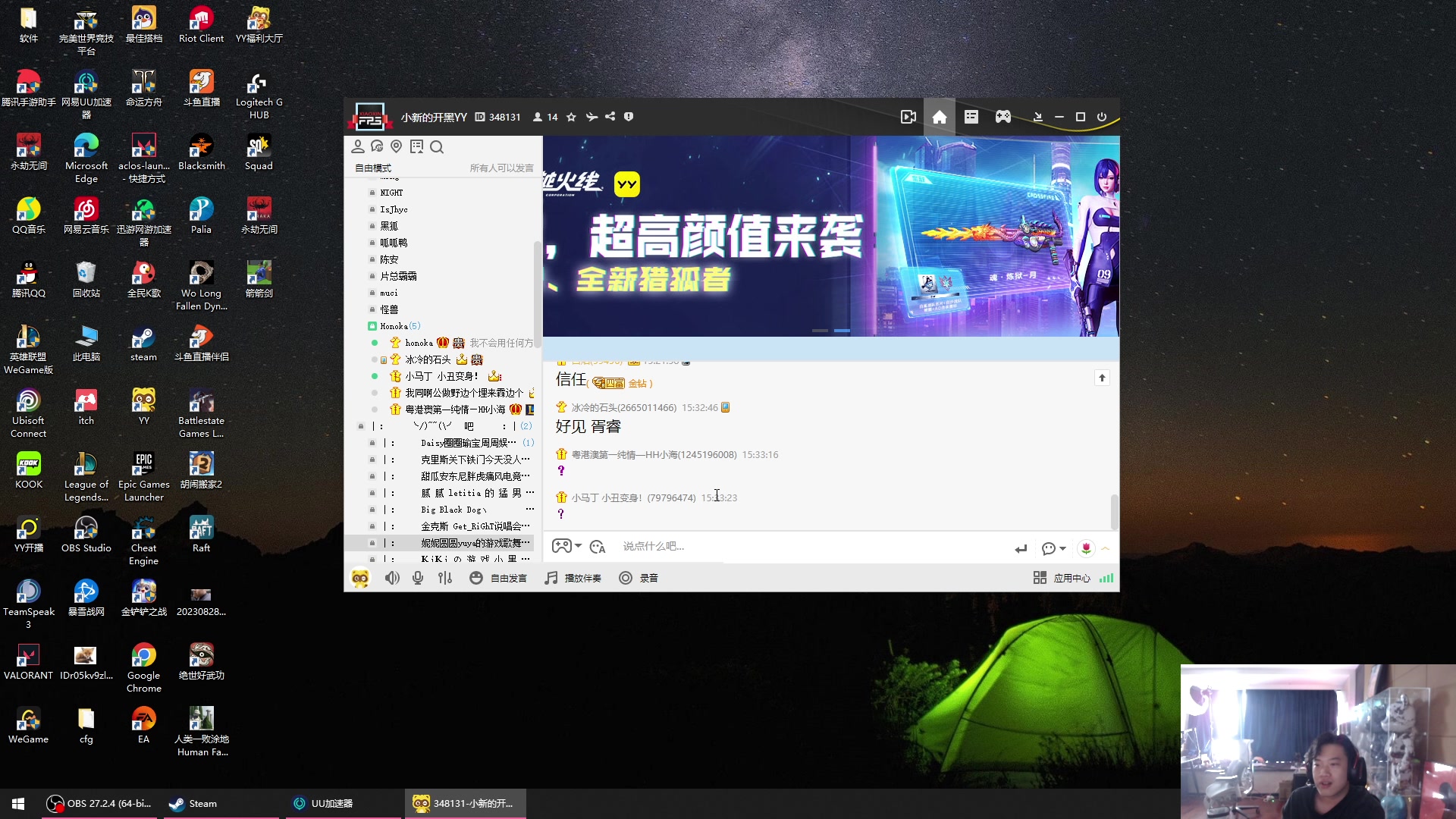Collapse the gift panel with the chevron arrow
The width and height of the screenshot is (1456, 819).
click(1106, 548)
